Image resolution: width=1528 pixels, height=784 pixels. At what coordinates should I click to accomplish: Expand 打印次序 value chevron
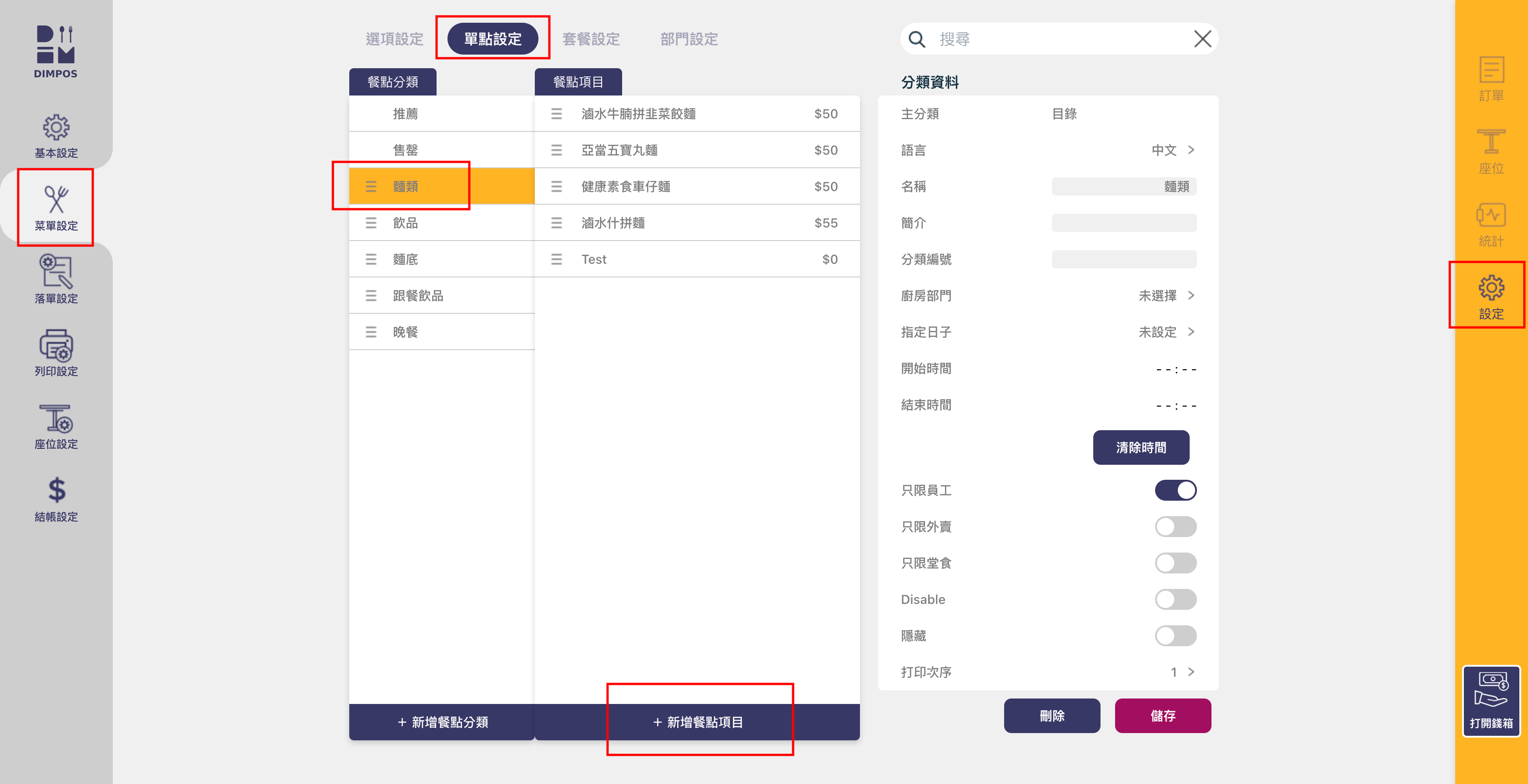coord(1190,672)
